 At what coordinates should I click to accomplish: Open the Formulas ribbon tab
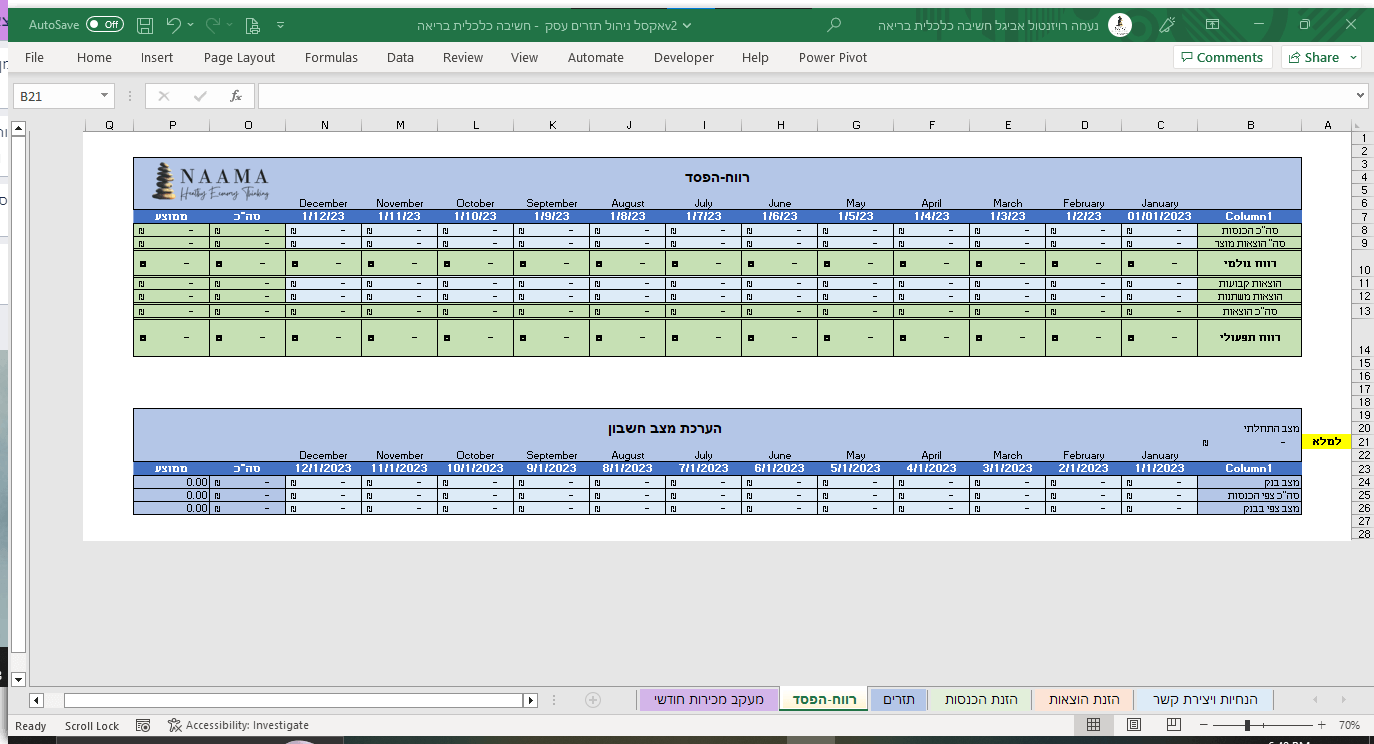click(331, 57)
